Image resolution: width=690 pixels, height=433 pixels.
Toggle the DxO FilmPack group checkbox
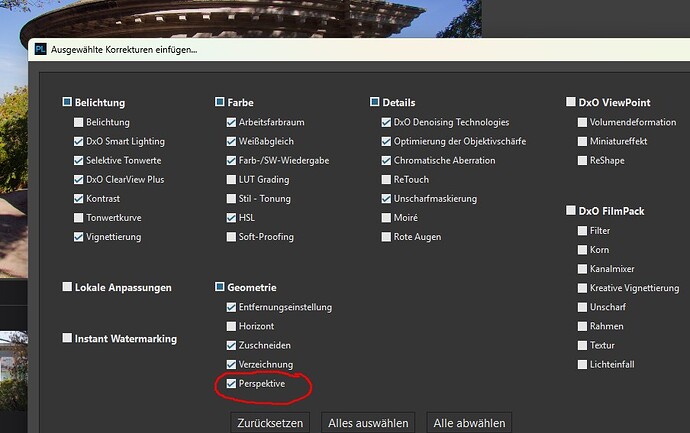571,210
